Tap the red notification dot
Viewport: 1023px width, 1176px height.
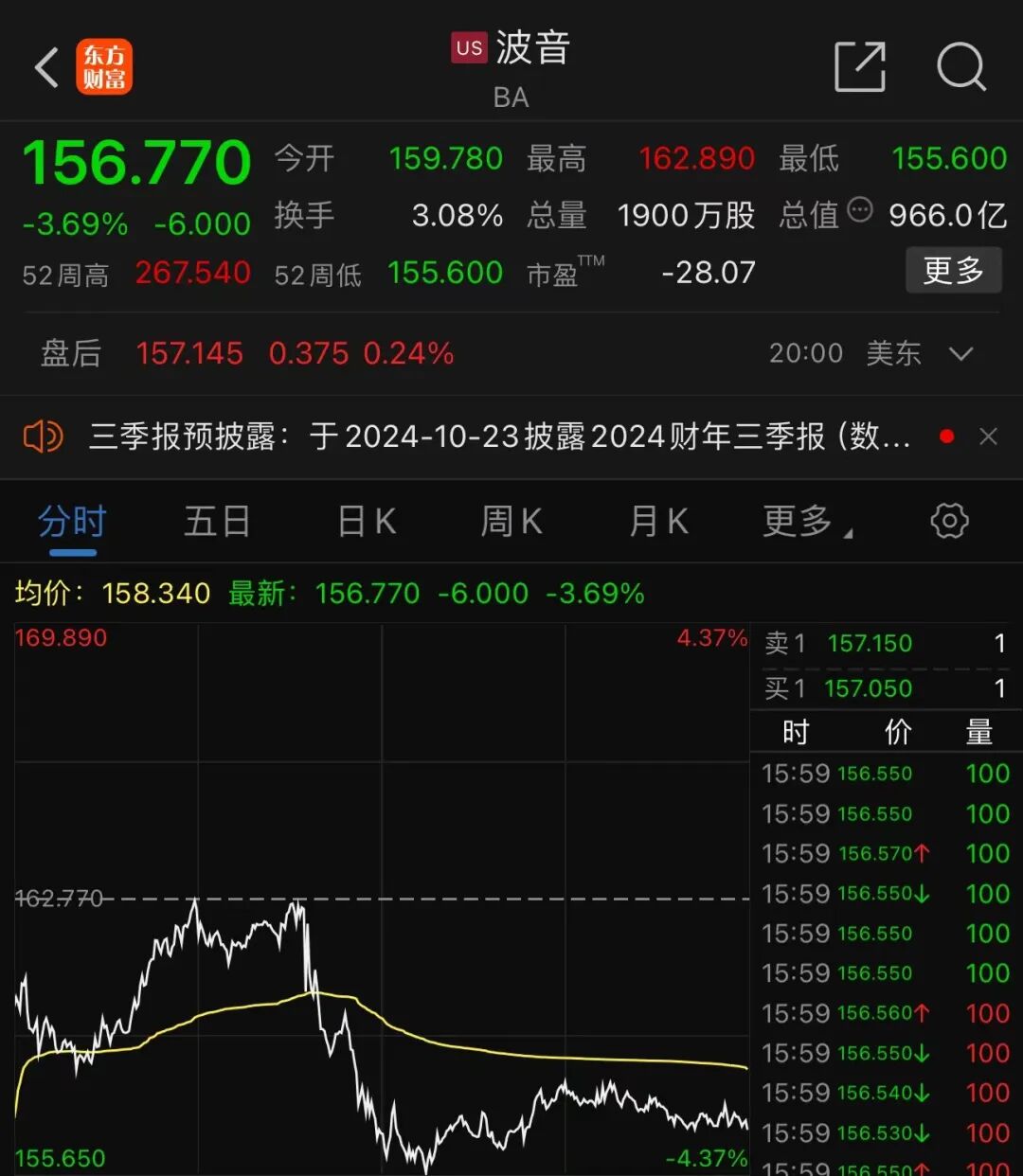pos(945,437)
